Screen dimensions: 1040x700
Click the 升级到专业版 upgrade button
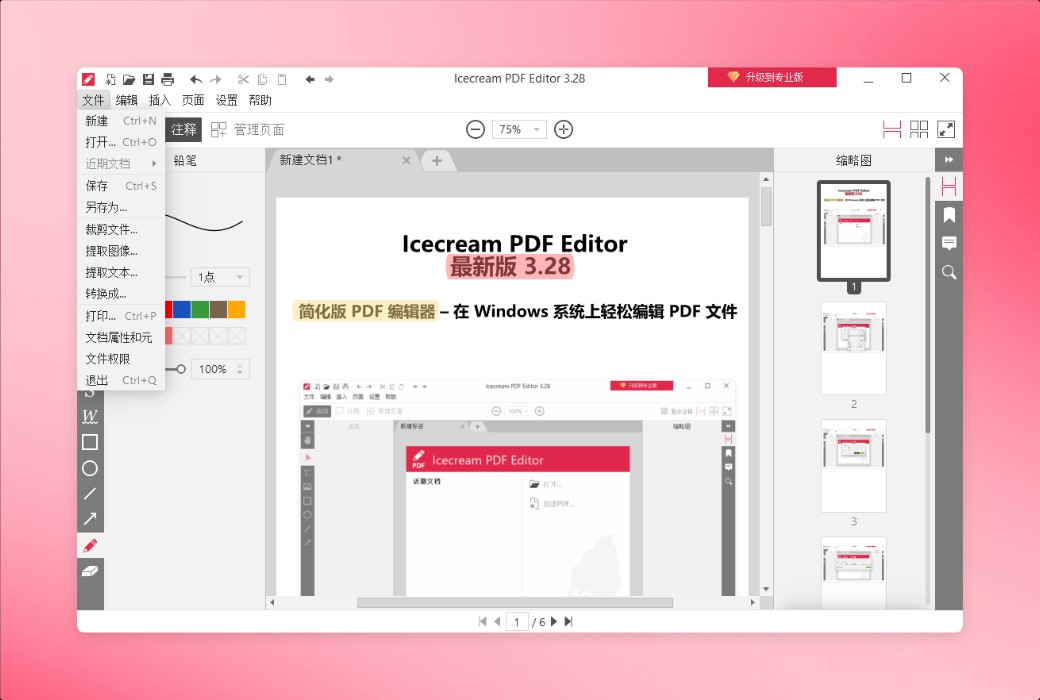coord(772,76)
